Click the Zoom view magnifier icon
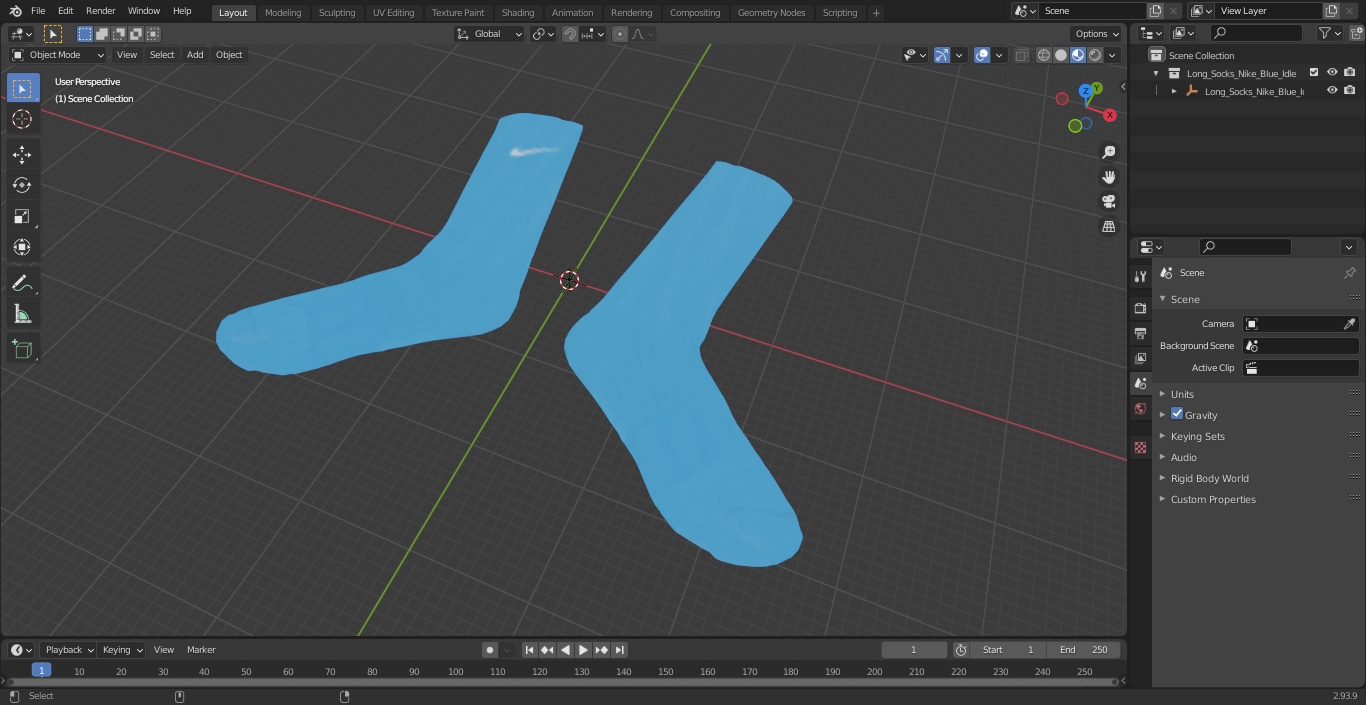The image size is (1366, 705). 1108,152
